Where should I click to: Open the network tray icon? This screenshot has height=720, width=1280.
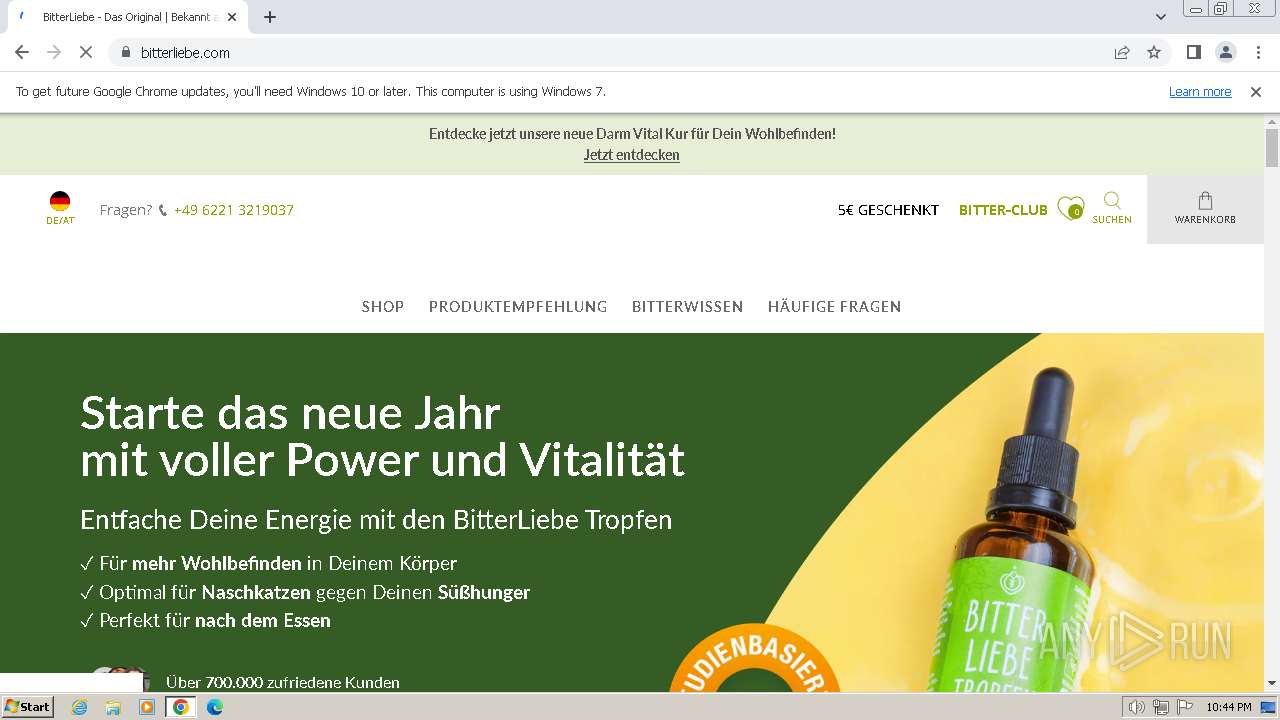1161,707
